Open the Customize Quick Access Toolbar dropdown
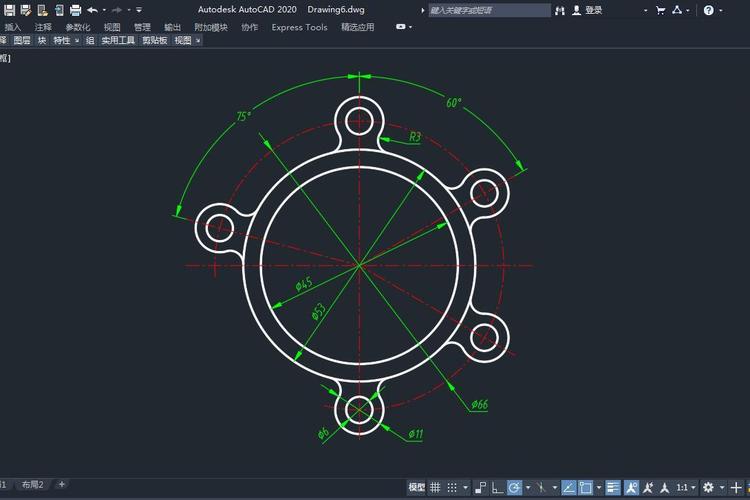The height and width of the screenshot is (500, 750). click(x=139, y=10)
